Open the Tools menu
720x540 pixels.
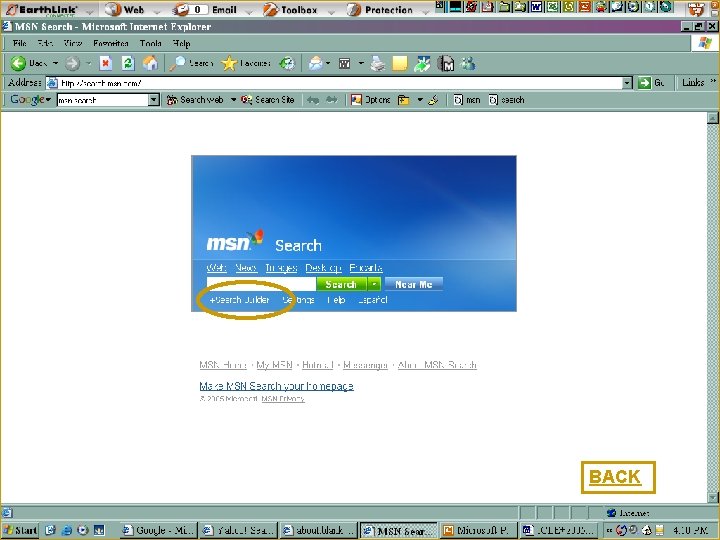(x=151, y=43)
